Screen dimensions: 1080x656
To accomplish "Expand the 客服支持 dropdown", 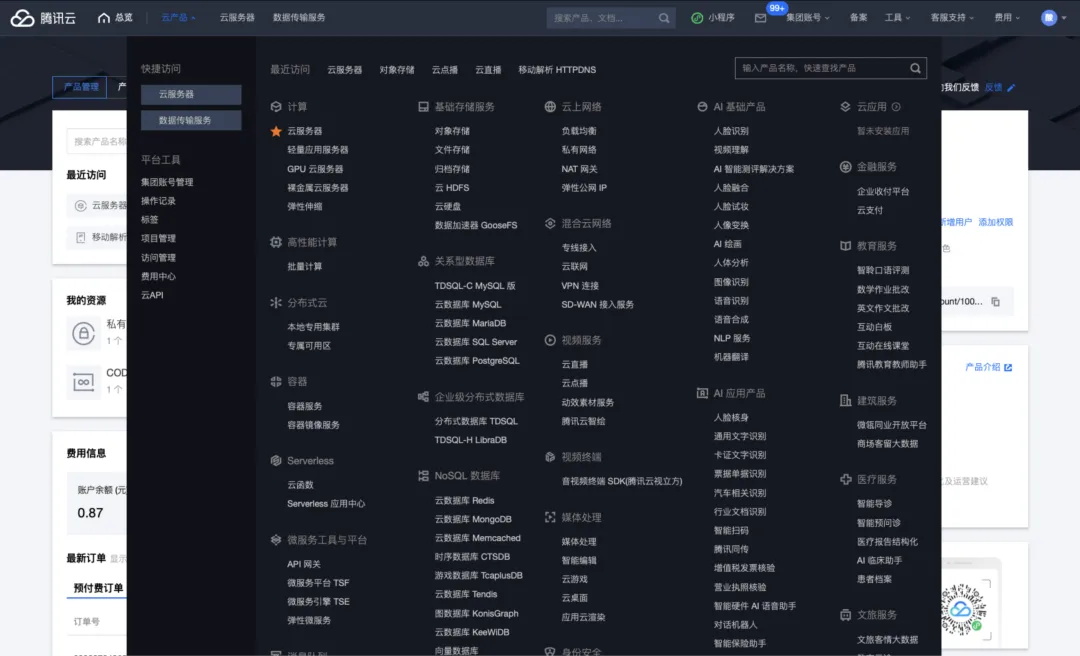I will pos(952,18).
